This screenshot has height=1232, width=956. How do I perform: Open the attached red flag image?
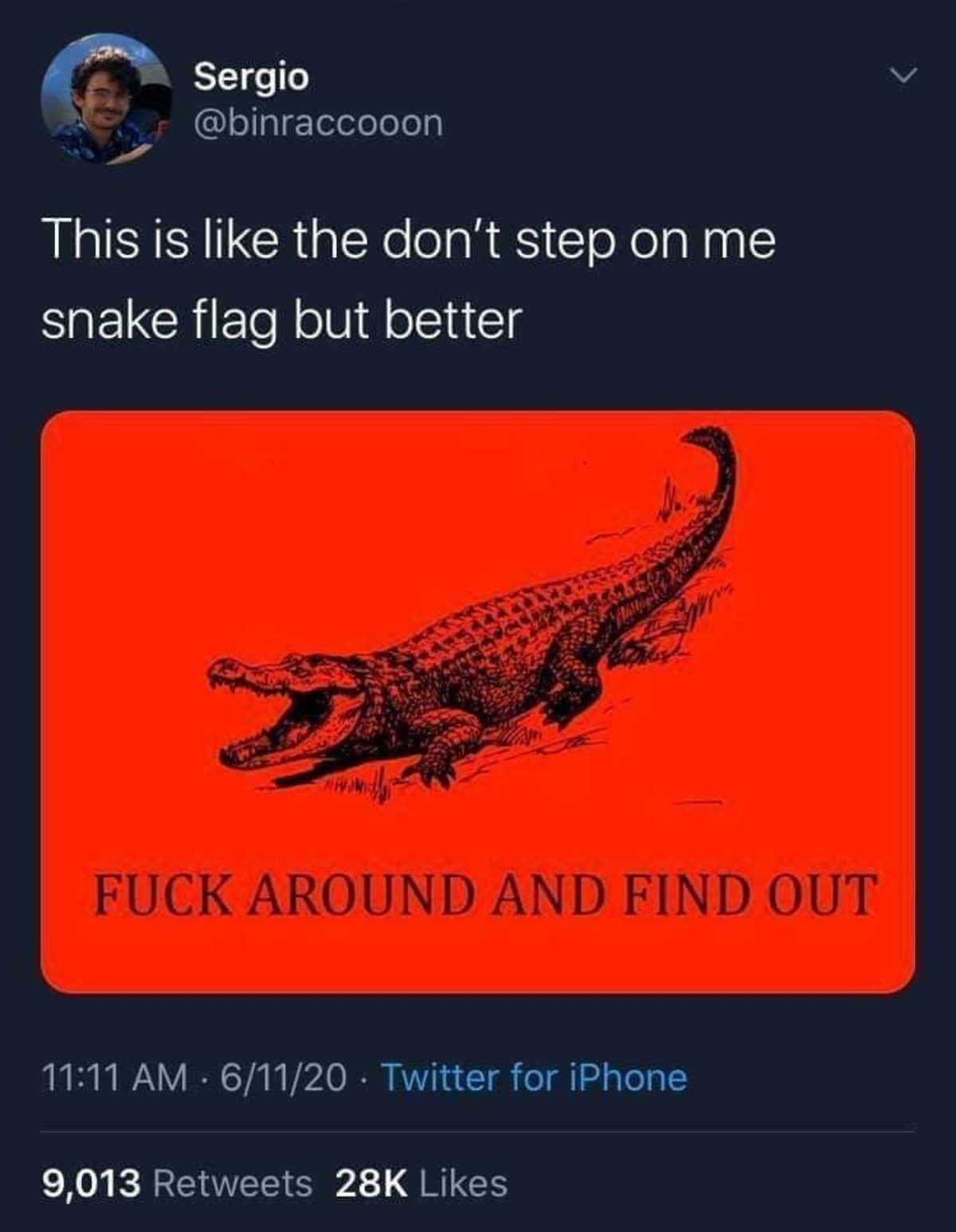point(478,702)
